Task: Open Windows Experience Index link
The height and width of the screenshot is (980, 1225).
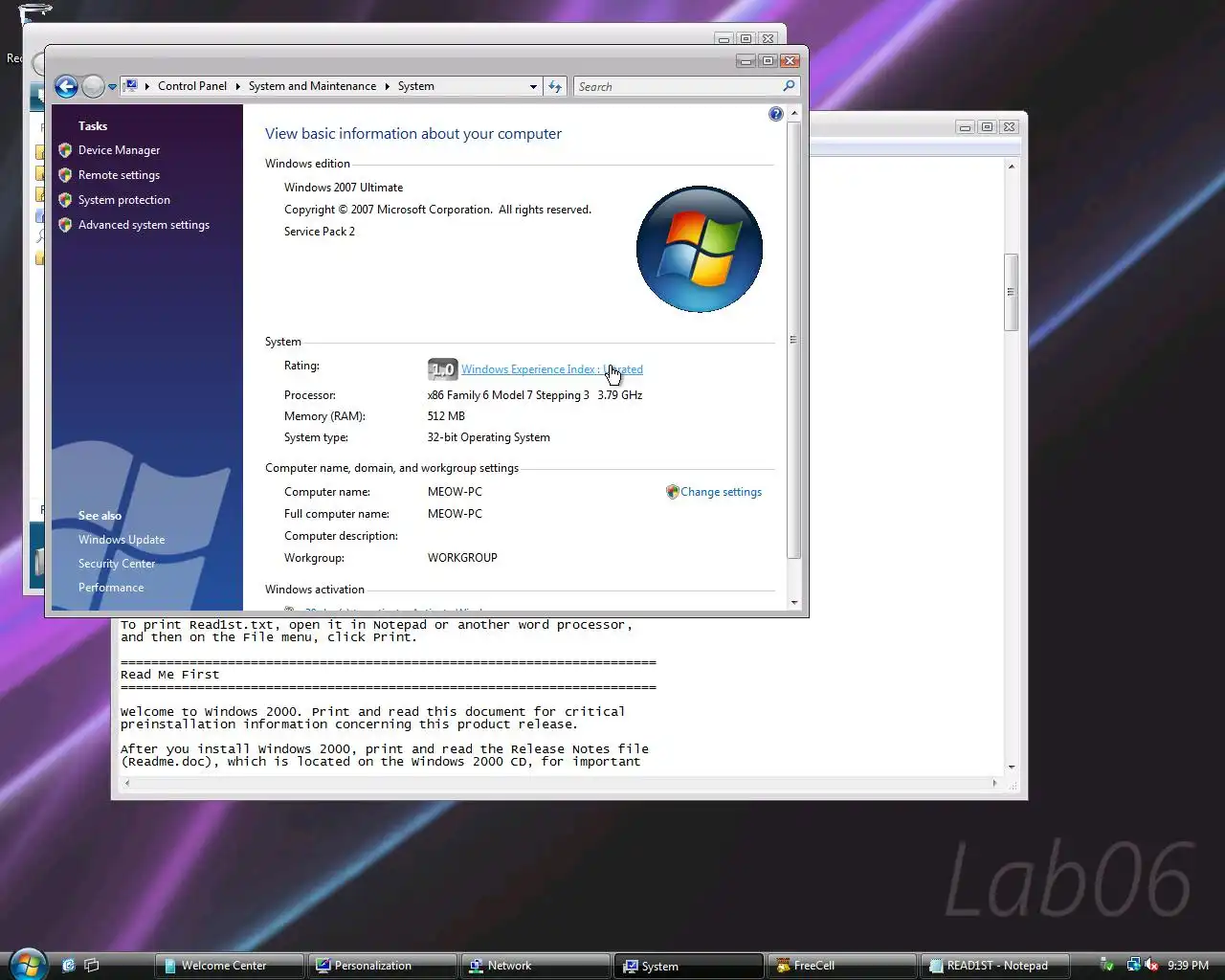Action: [552, 369]
